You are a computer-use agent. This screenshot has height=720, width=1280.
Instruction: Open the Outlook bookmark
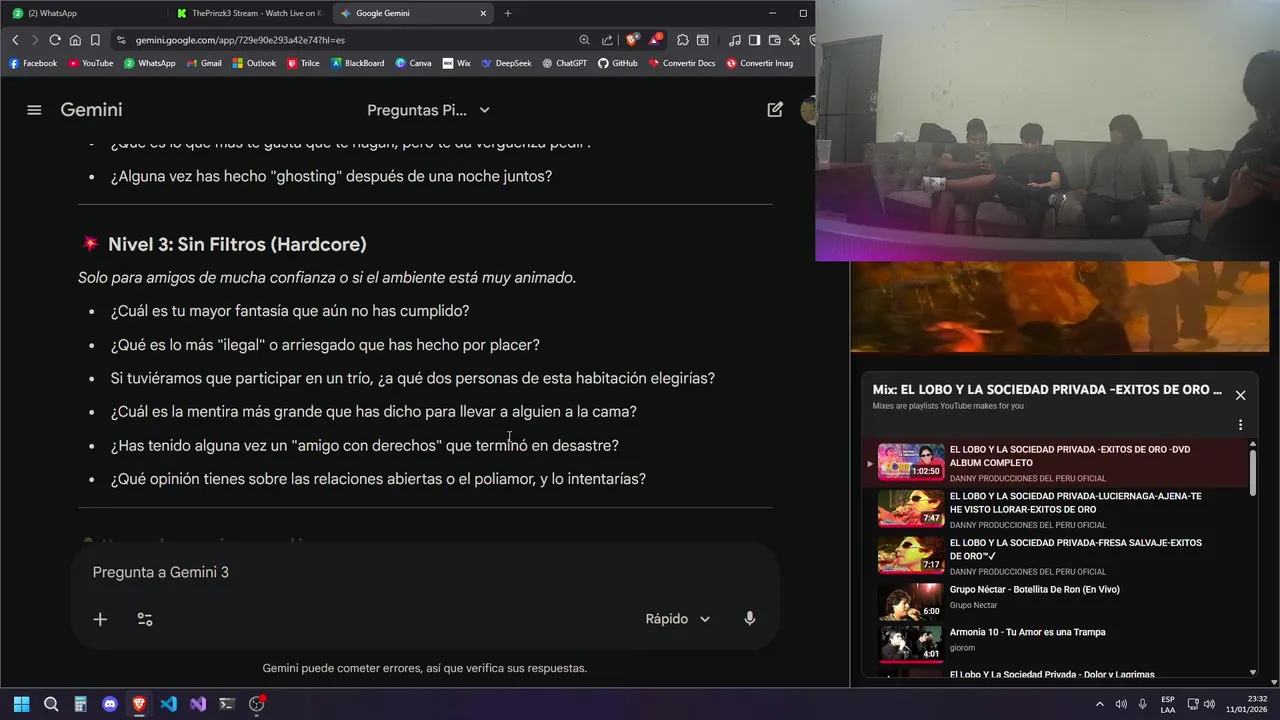(x=254, y=63)
